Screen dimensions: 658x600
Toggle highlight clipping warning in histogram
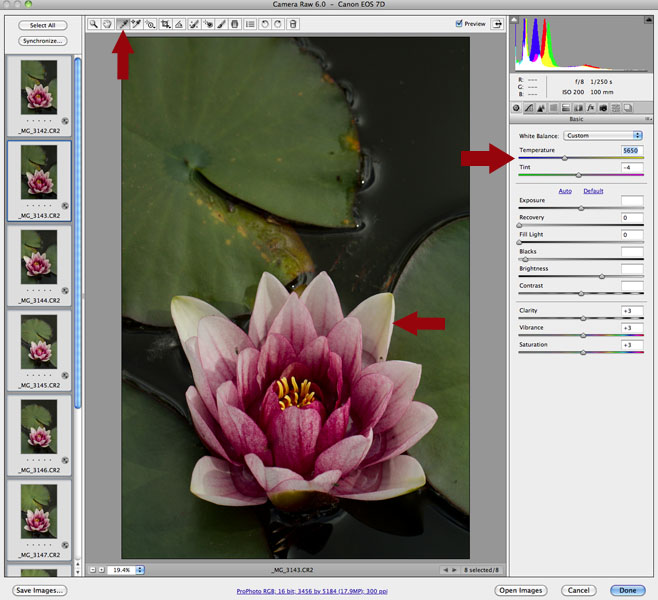click(648, 19)
